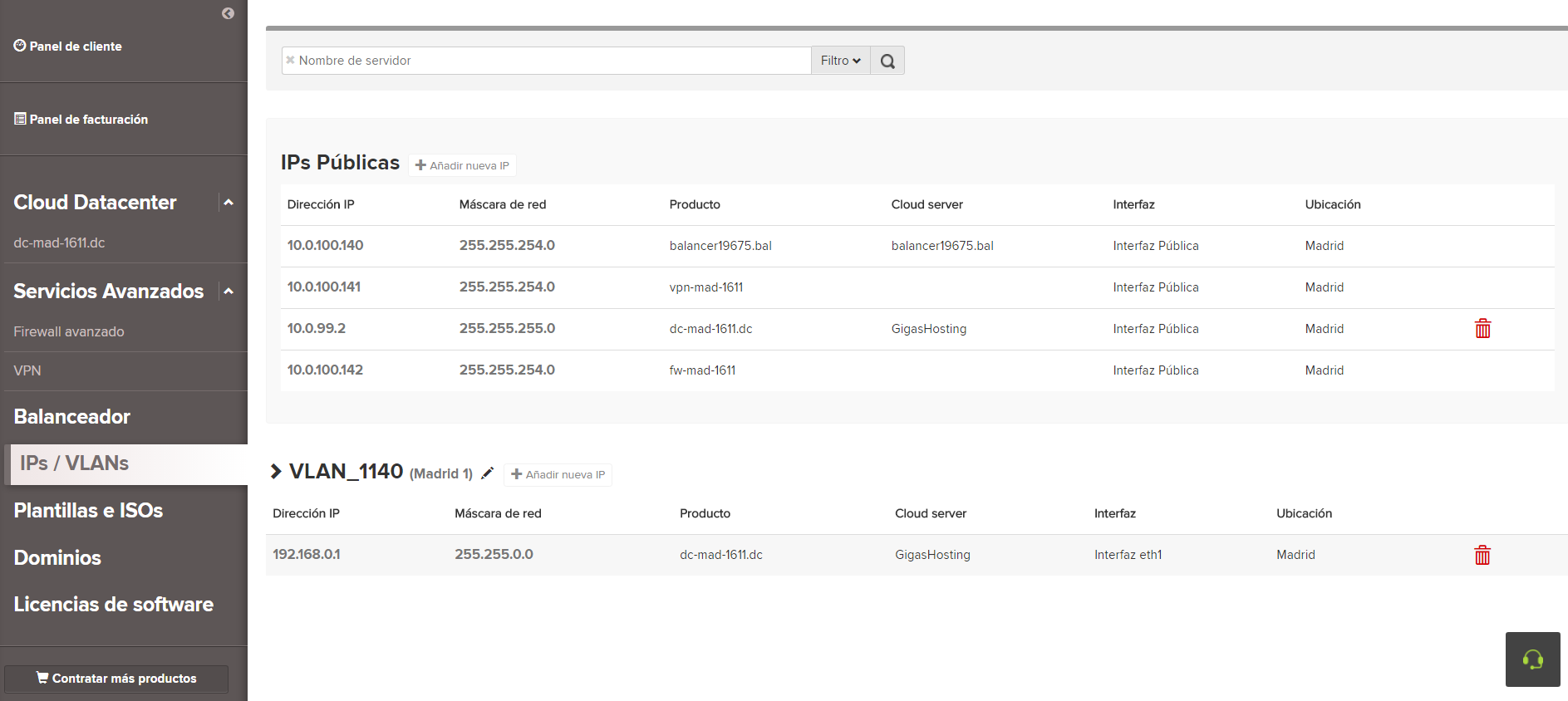Add a new IP to VLAN_1140
Image resolution: width=1568 pixels, height=701 pixels.
point(558,474)
